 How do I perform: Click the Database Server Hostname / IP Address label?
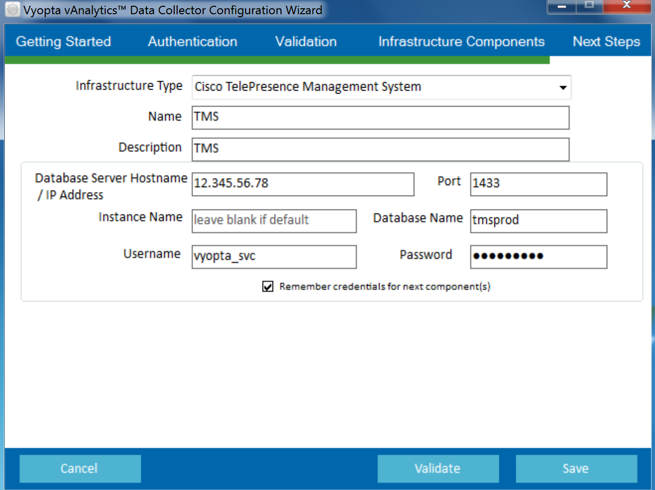pos(111,186)
